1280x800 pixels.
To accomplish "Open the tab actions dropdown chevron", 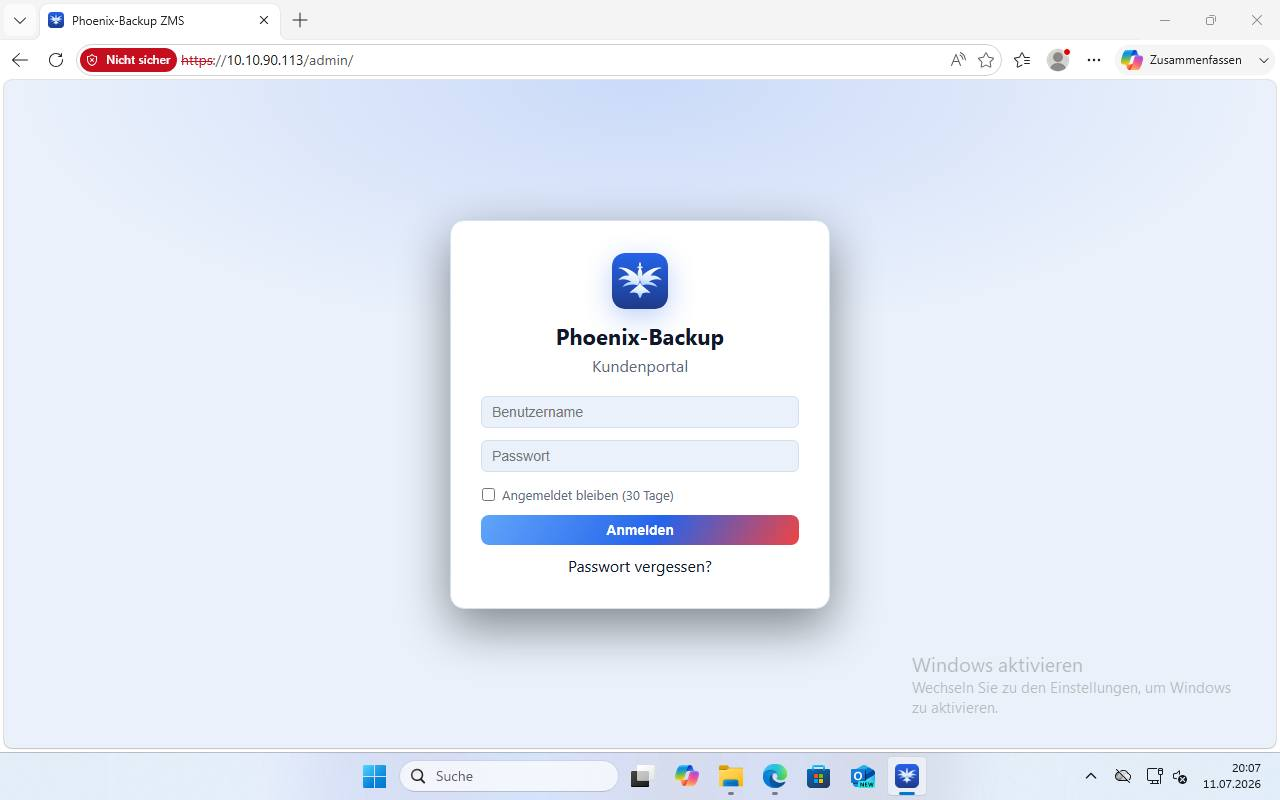I will (x=20, y=20).
